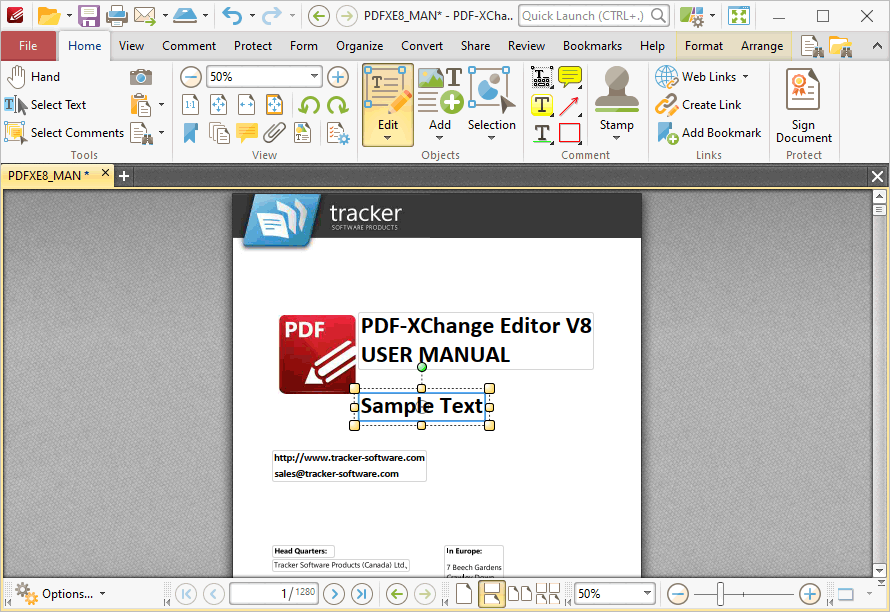Expand the Stamp dropdown
The image size is (890, 612).
pyautogui.click(x=616, y=138)
